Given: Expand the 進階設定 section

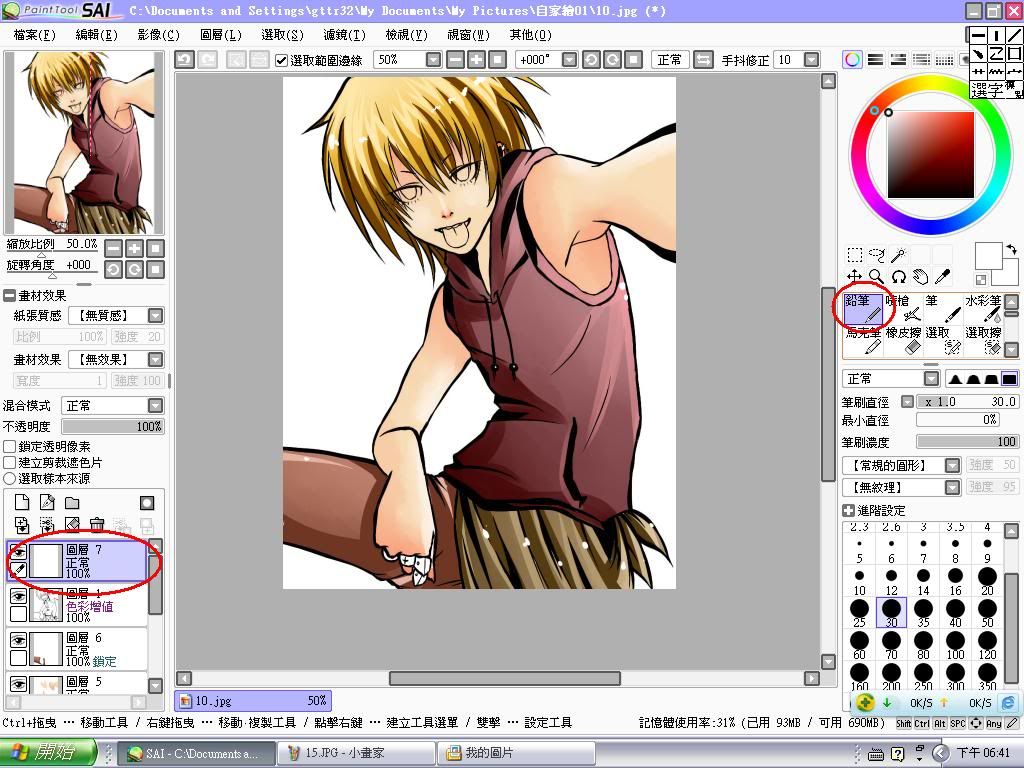Looking at the screenshot, I should coord(848,511).
